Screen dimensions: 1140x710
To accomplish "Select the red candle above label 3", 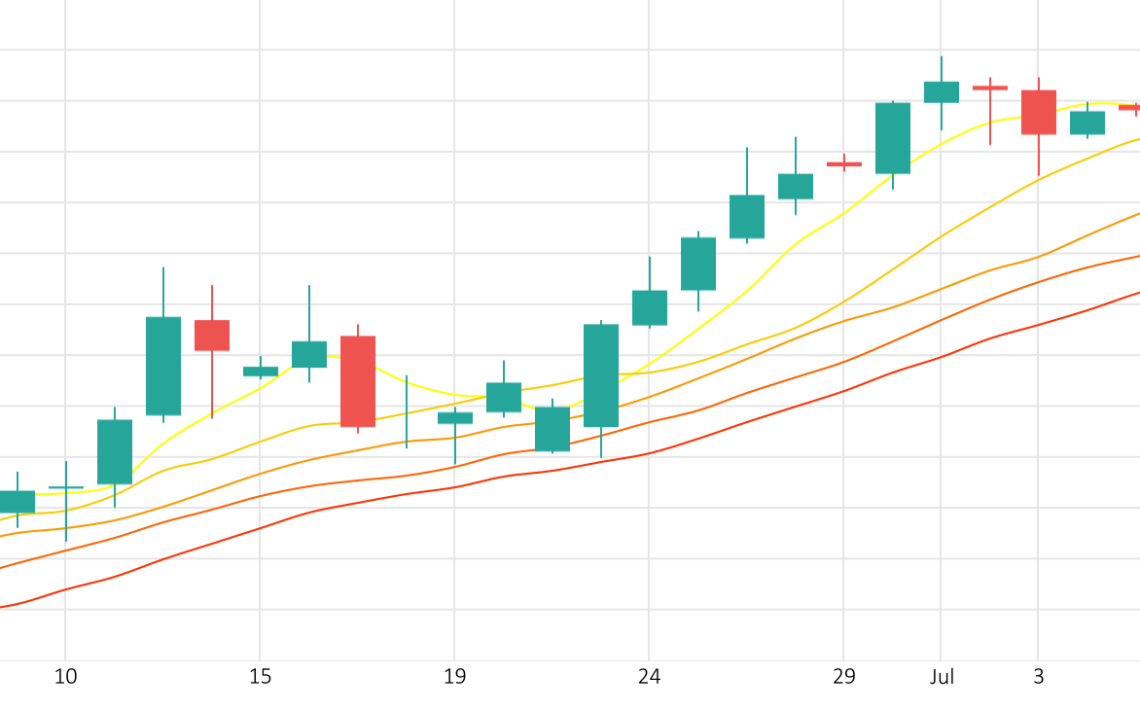I will tap(1039, 112).
